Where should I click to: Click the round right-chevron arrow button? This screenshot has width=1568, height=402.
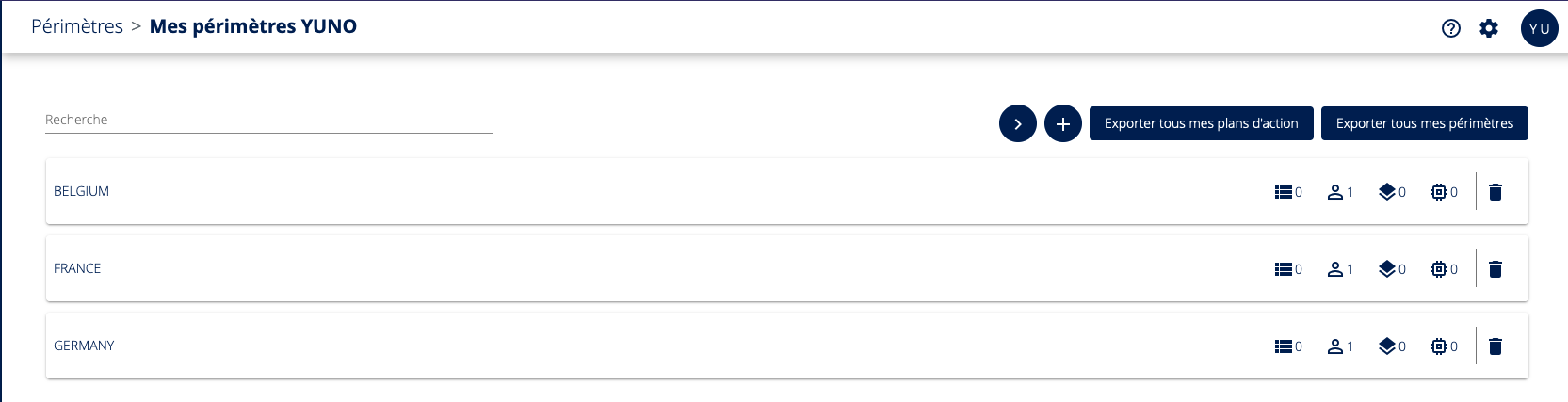(x=1018, y=123)
